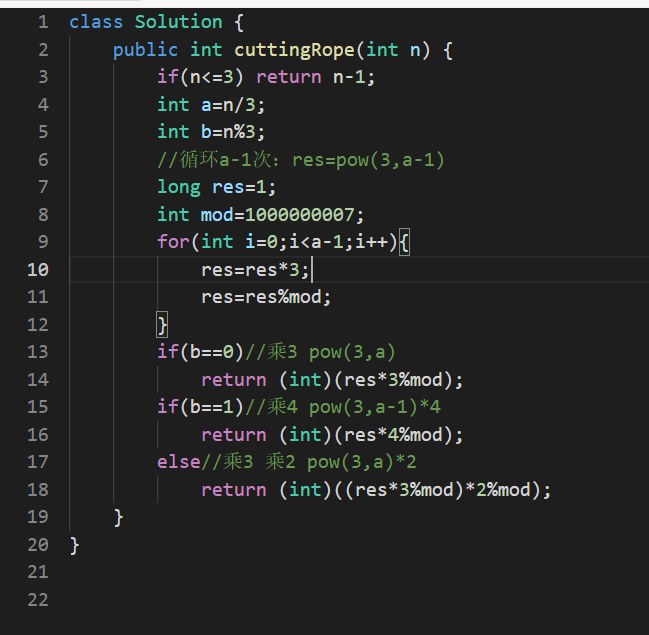Click the 'class' keyword on line 1
649x635 pixels.
tap(96, 22)
